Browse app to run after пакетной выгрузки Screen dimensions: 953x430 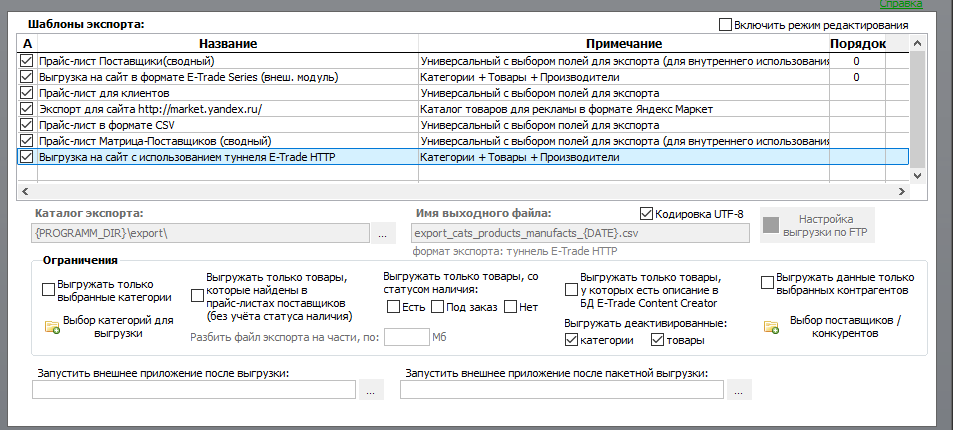[738, 390]
